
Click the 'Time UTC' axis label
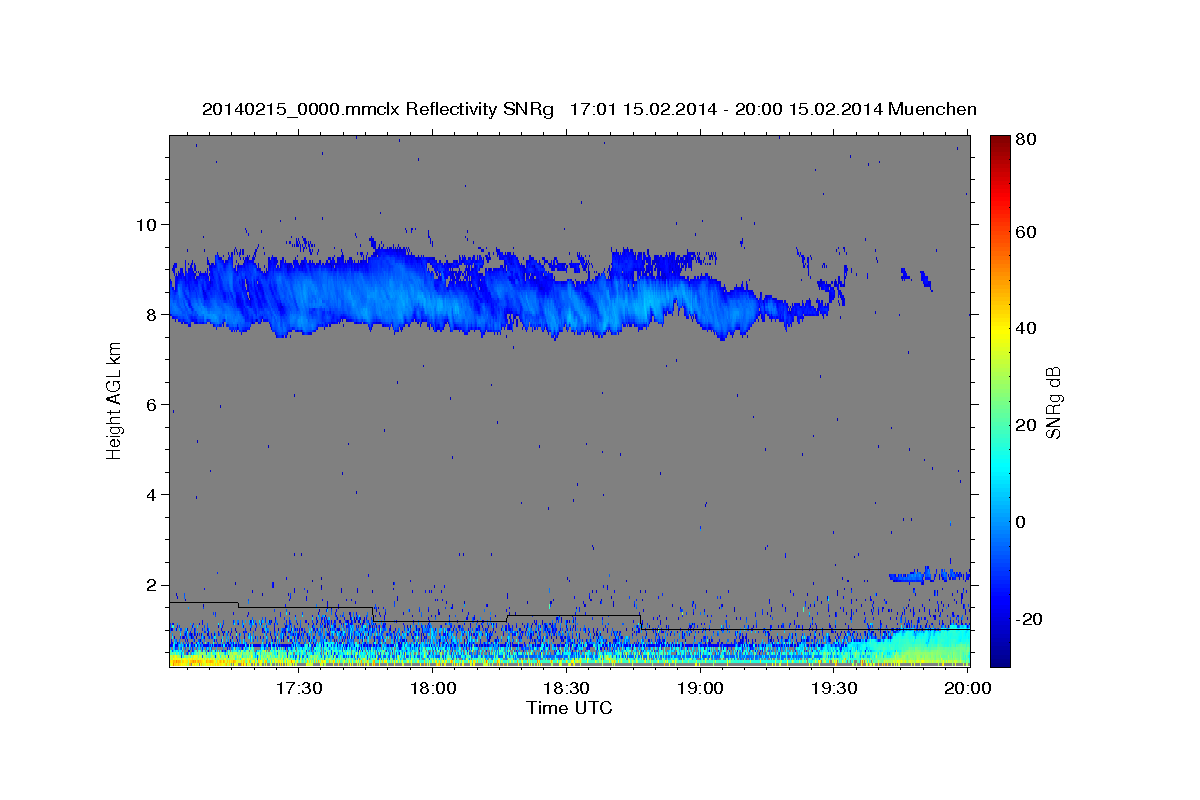point(569,708)
